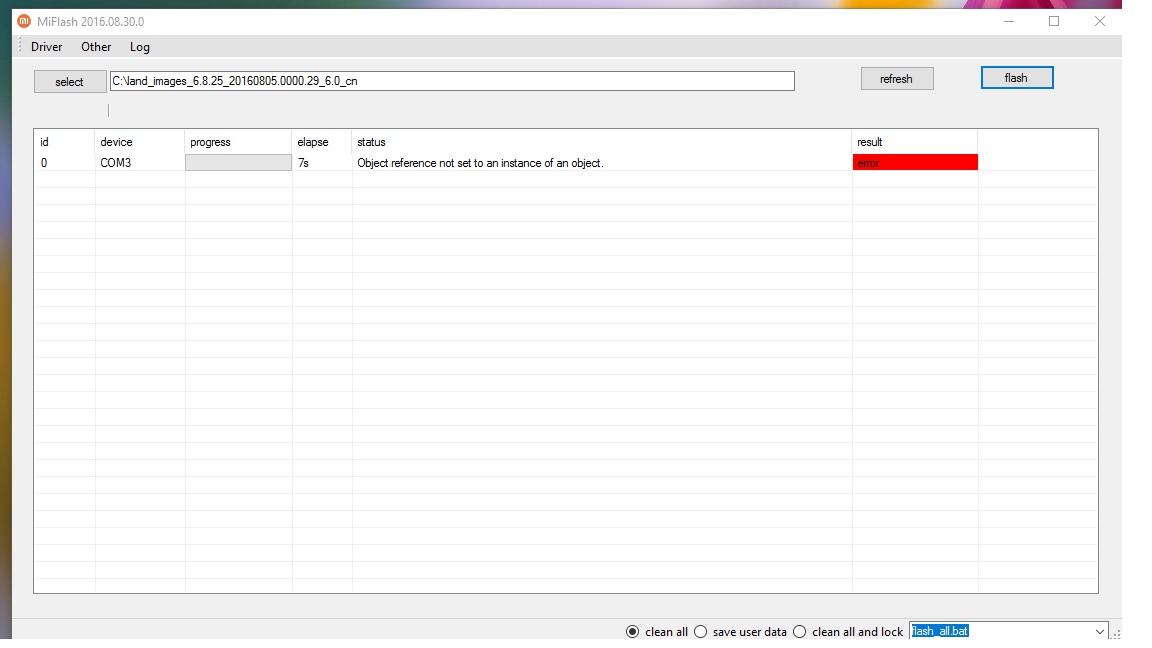Open the Driver menu

click(46, 47)
